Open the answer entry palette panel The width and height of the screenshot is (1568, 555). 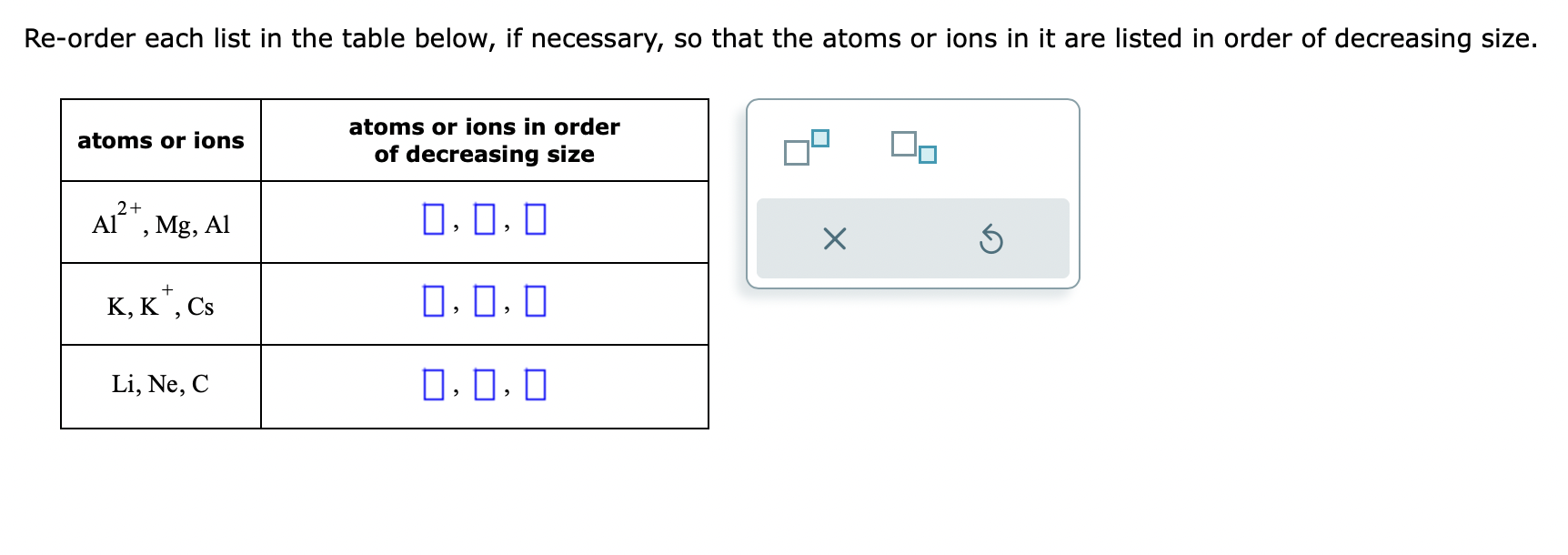910,191
